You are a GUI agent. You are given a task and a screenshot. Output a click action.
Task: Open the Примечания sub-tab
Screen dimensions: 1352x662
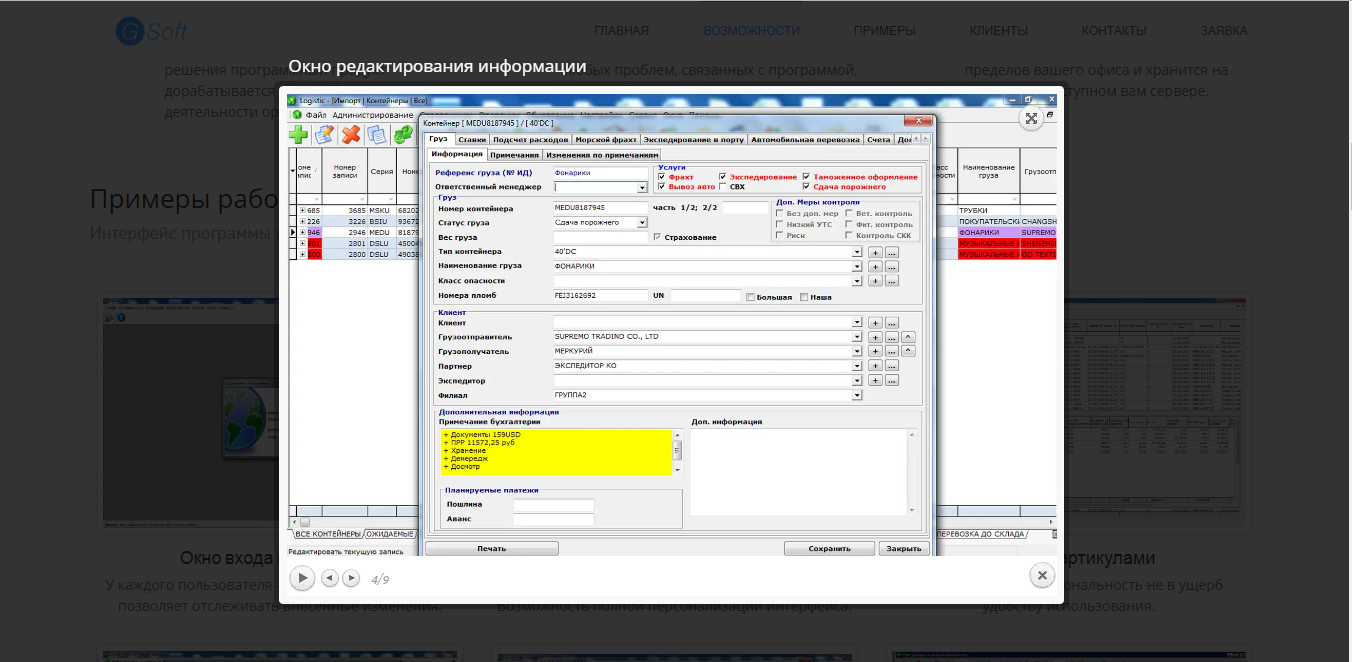[x=514, y=155]
